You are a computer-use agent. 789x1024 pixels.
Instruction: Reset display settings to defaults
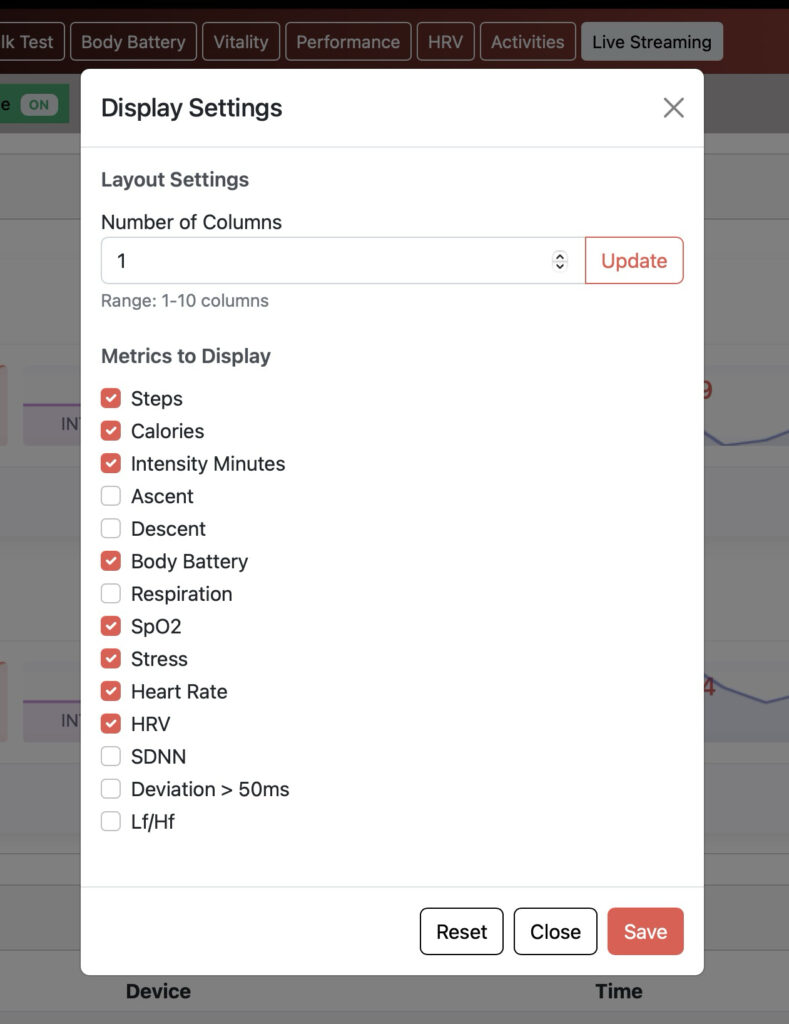click(462, 931)
